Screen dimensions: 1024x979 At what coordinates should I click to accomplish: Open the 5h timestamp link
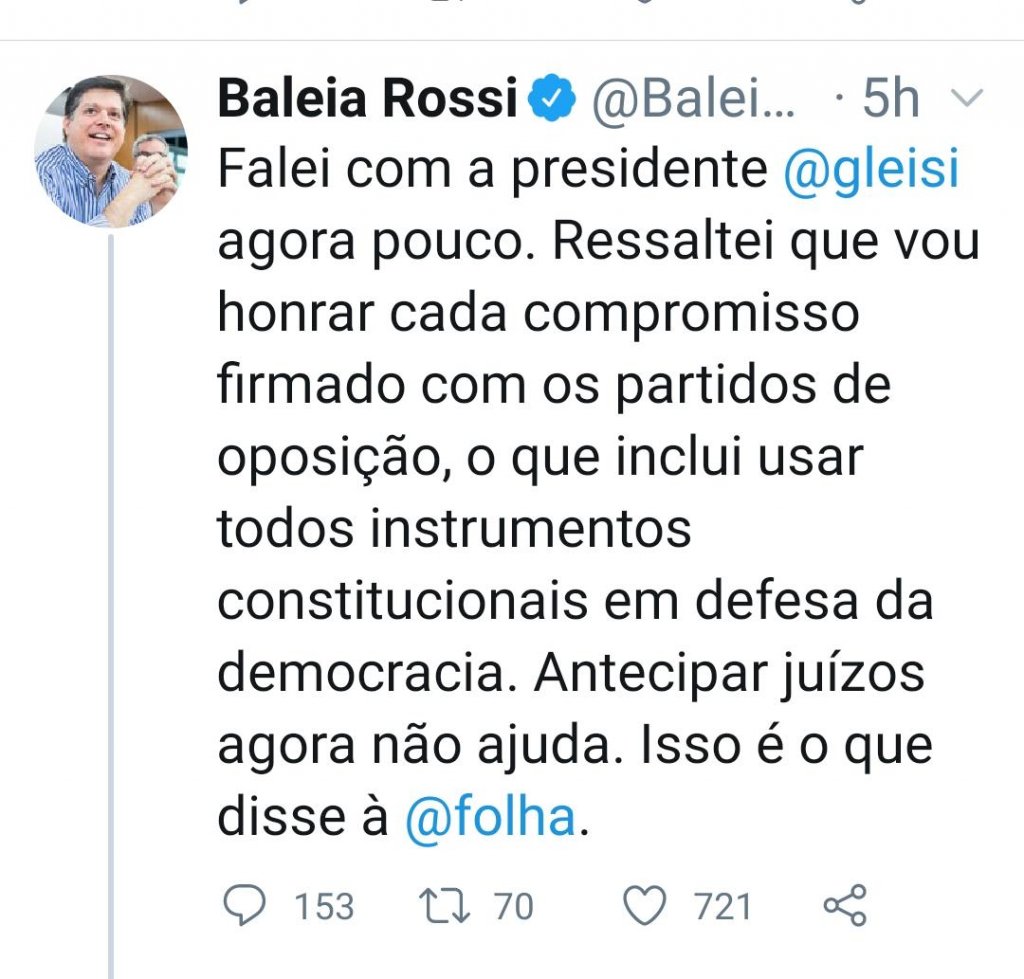(890, 100)
